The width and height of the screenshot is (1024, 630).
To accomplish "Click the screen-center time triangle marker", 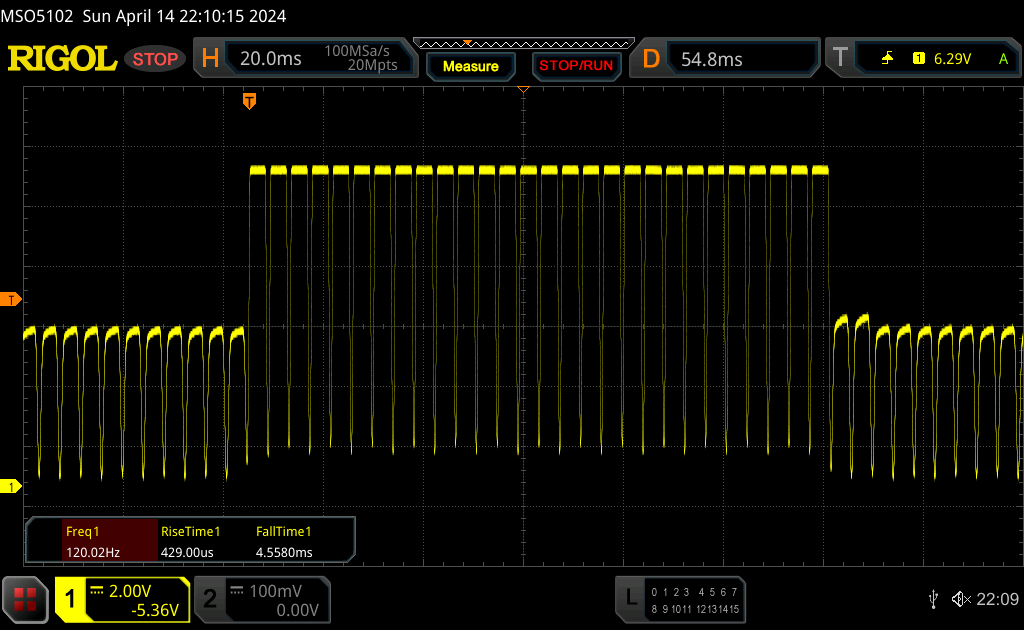I will click(523, 89).
